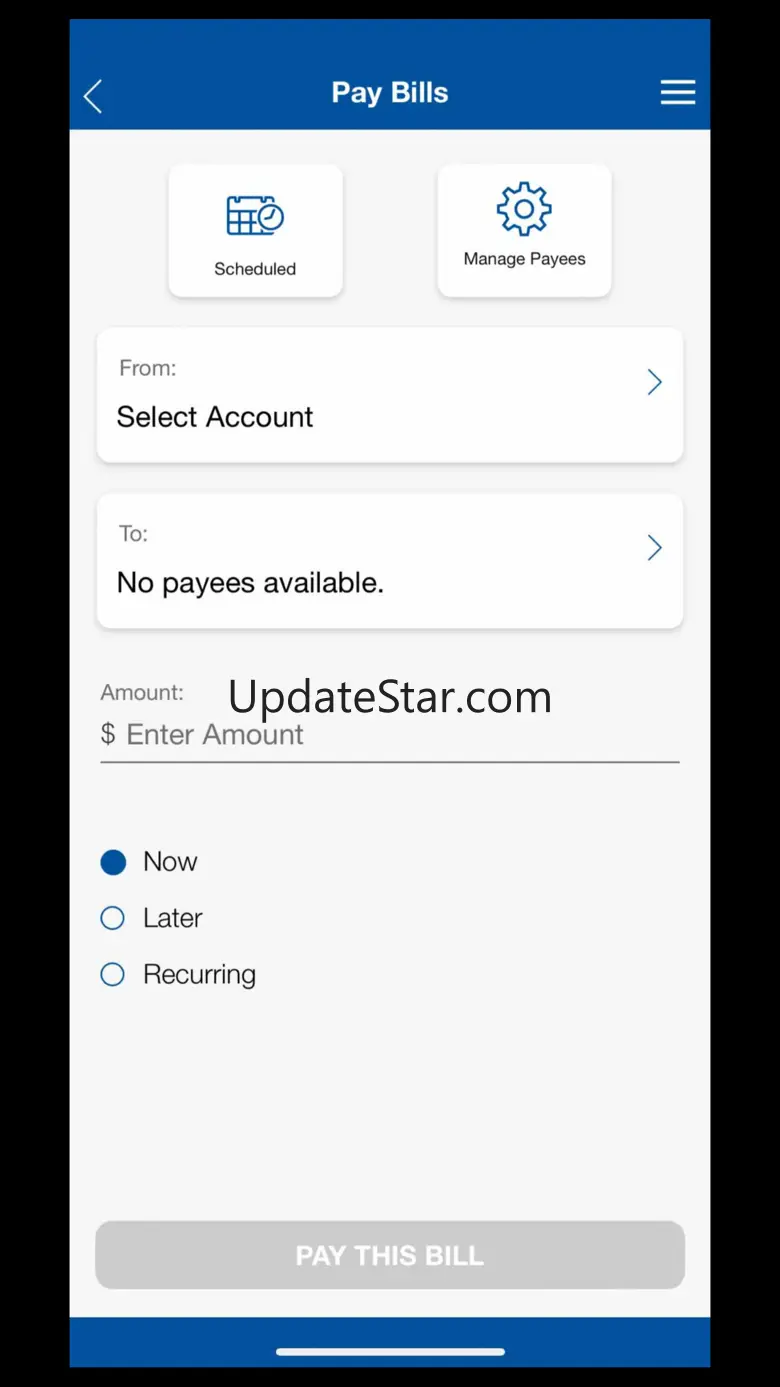Open the Select Account dropdown

[x=390, y=395]
